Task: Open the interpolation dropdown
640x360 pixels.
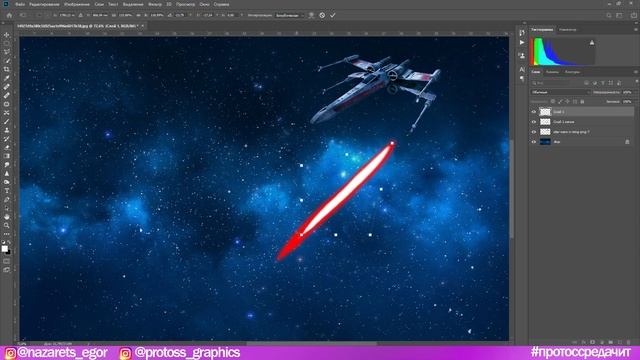Action: 290,15
